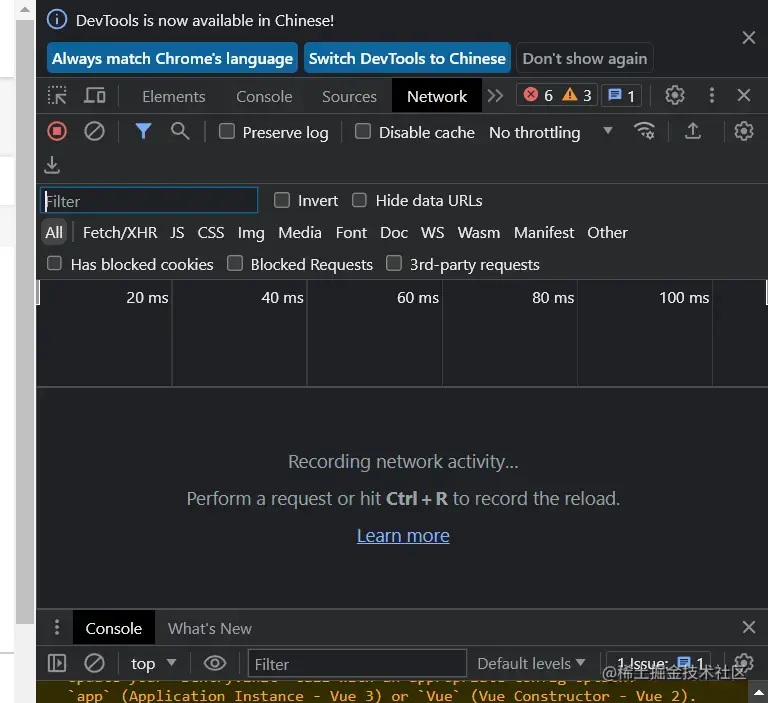Open the What's New tab
Viewport: 768px width, 703px height.
(210, 628)
